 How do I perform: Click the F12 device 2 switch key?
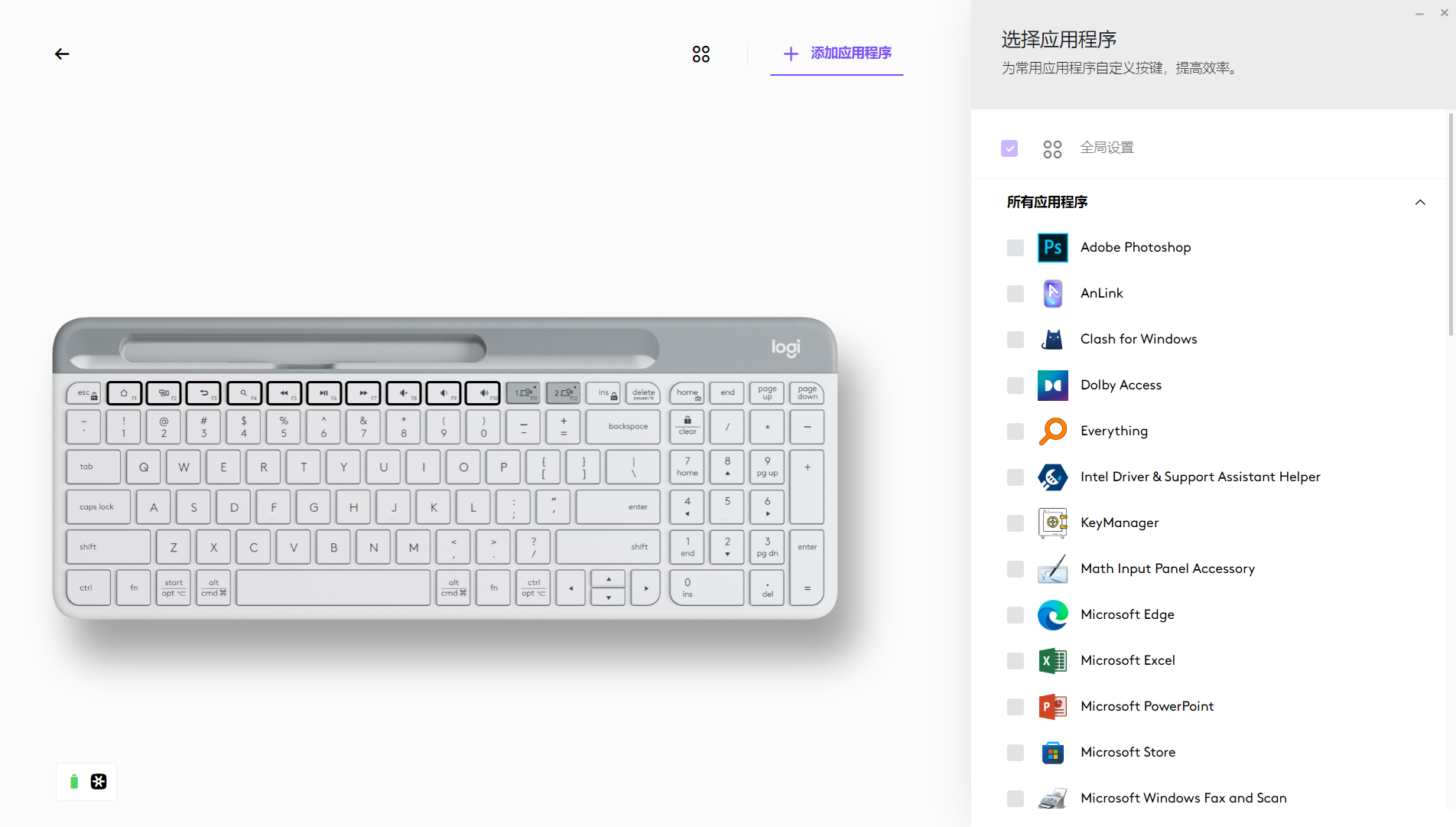(x=563, y=393)
